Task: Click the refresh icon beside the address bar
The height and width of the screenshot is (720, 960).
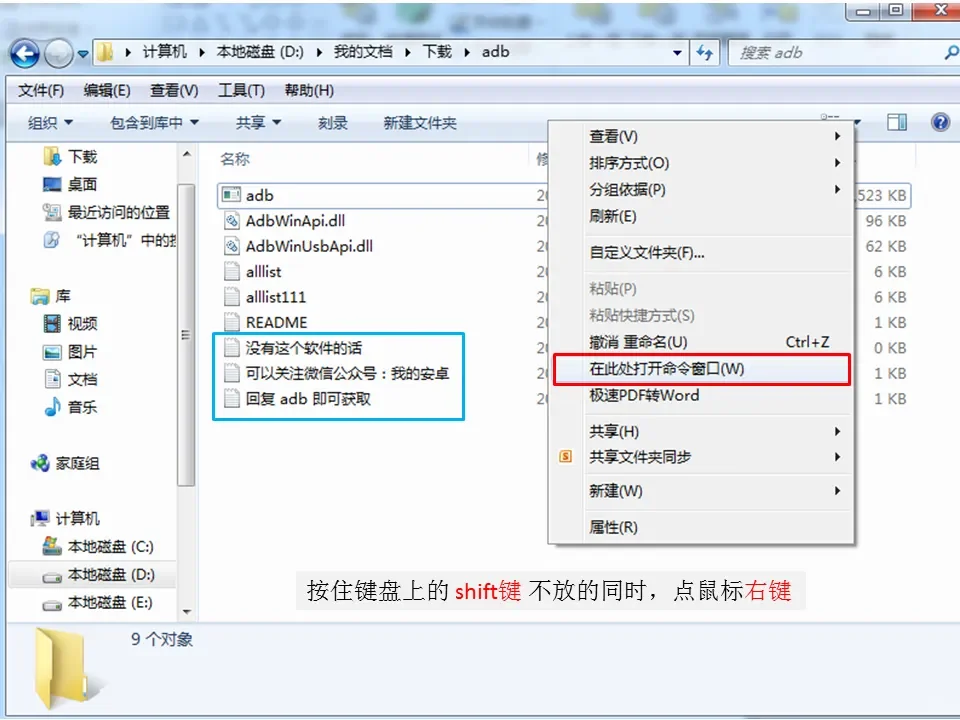Action: 706,52
